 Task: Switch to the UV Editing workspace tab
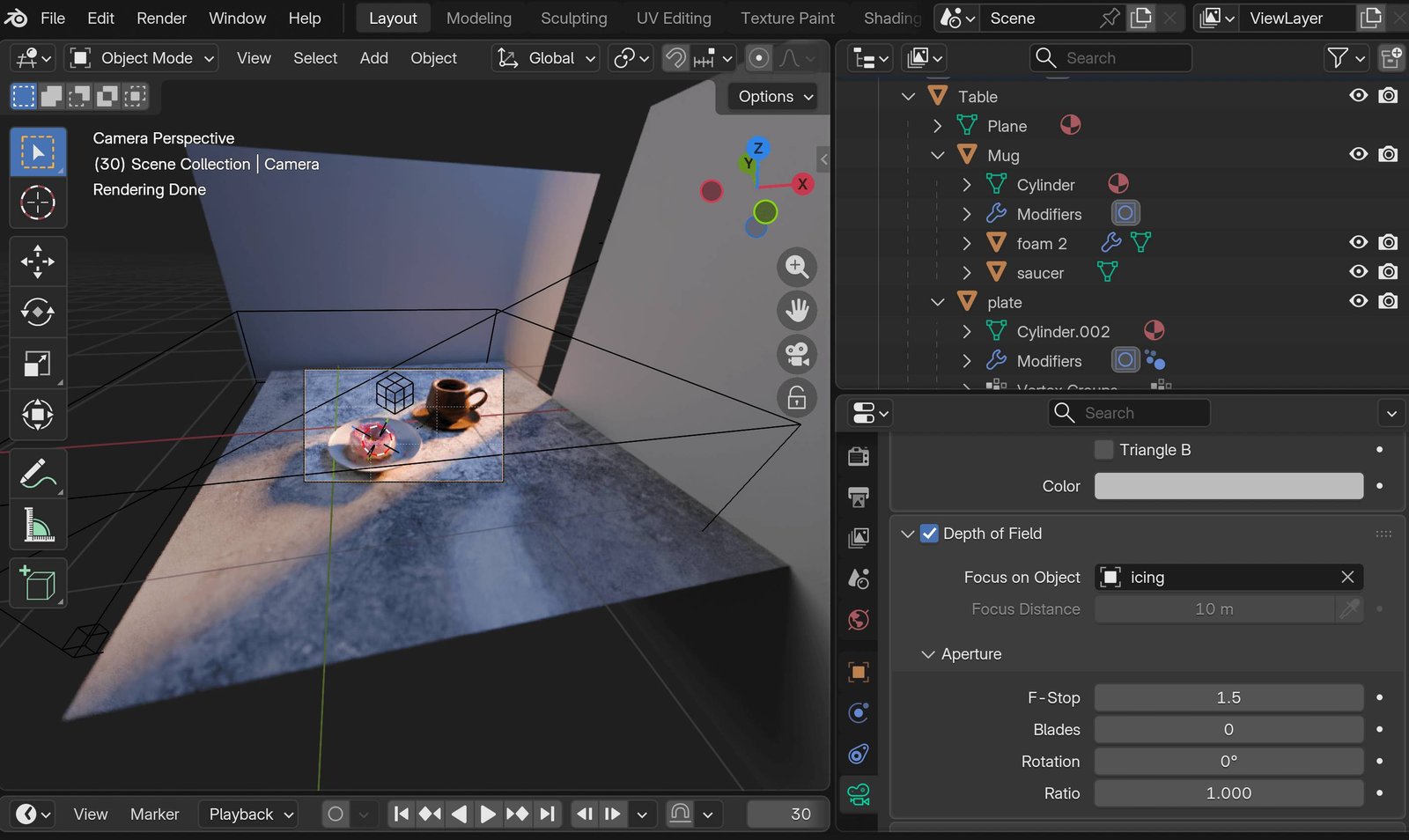point(674,18)
